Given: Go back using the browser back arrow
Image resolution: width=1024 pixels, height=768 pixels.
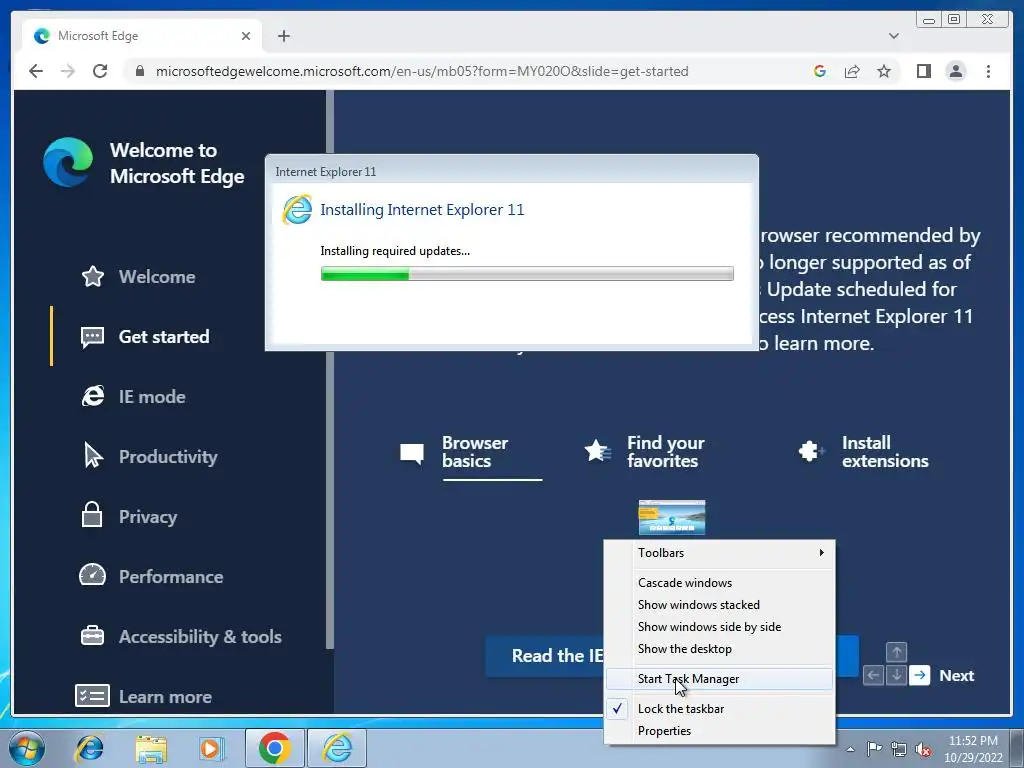Looking at the screenshot, I should (36, 71).
